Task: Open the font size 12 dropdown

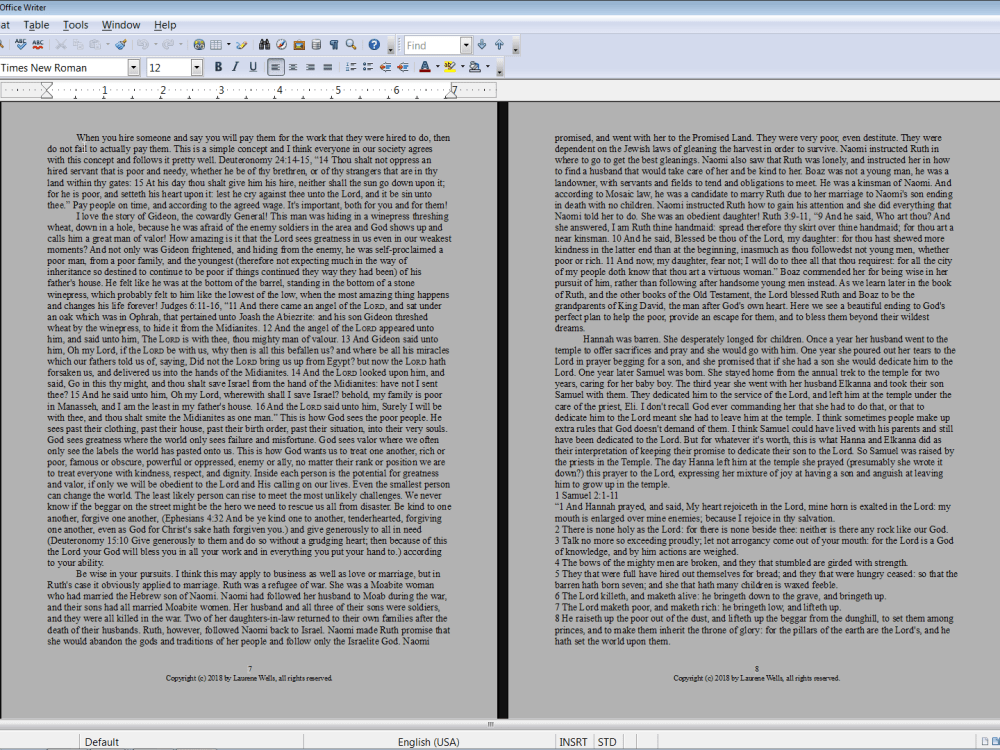Action: [197, 68]
